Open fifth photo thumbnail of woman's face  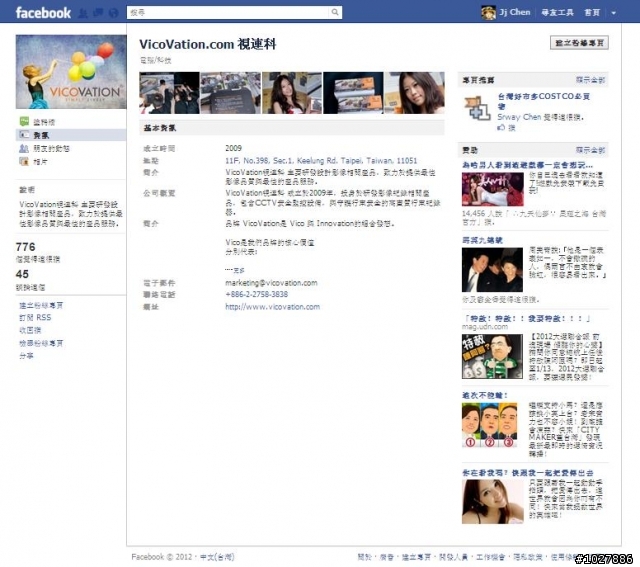point(414,93)
